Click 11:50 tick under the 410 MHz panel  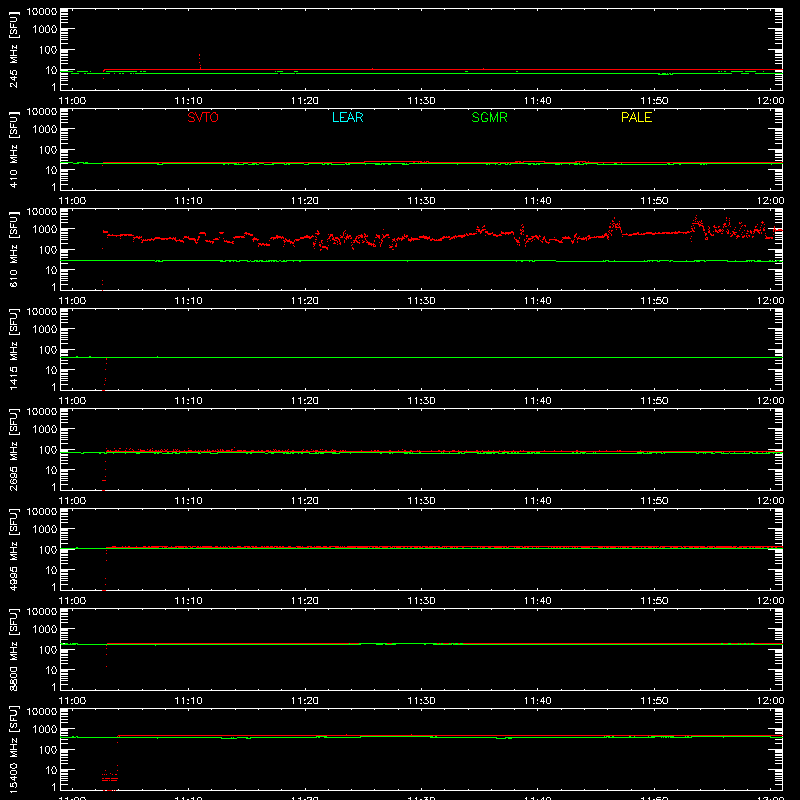[x=654, y=201]
